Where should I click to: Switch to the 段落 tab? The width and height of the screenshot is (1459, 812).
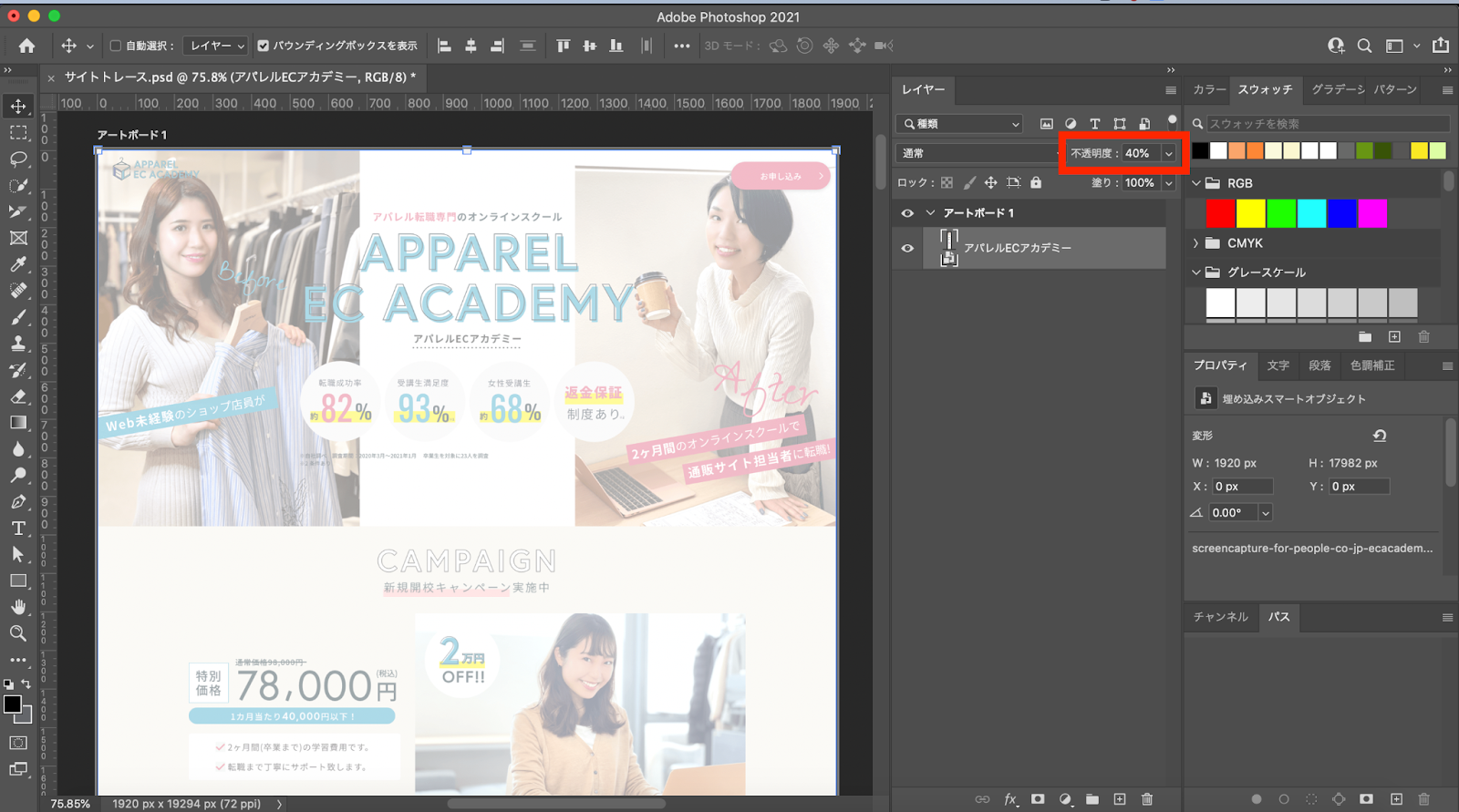[x=1319, y=365]
